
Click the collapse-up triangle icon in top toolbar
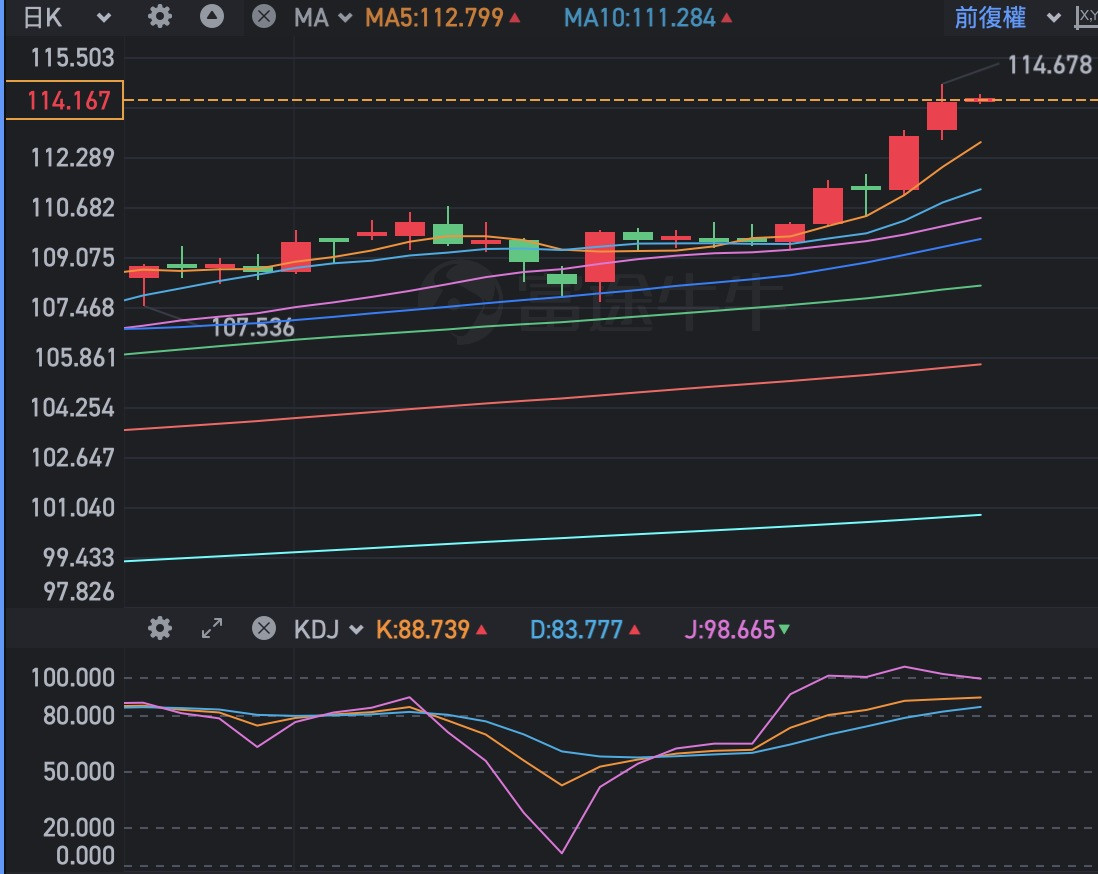coord(211,17)
